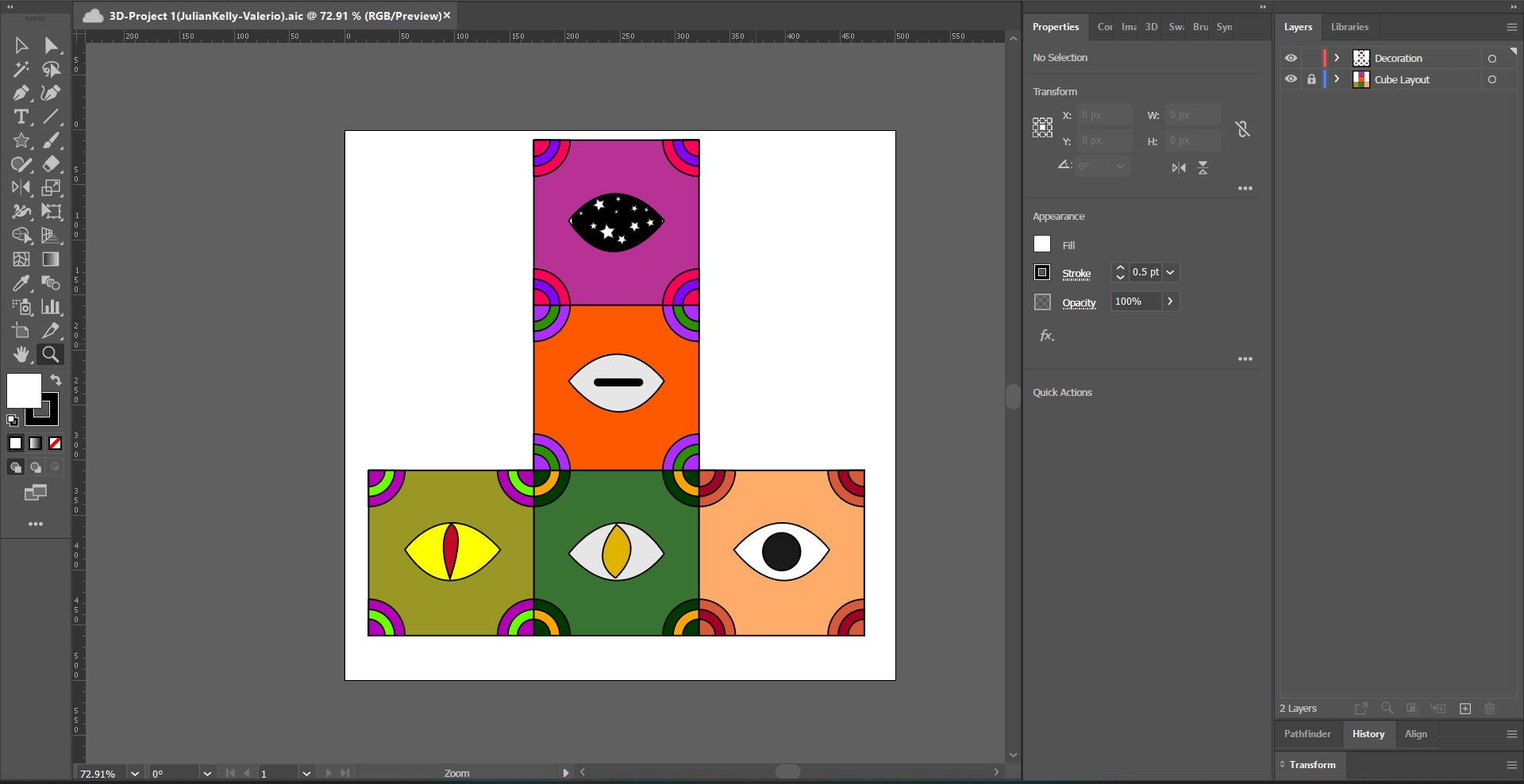
Task: Expand the Decoration layer contents
Action: pos(1337,58)
